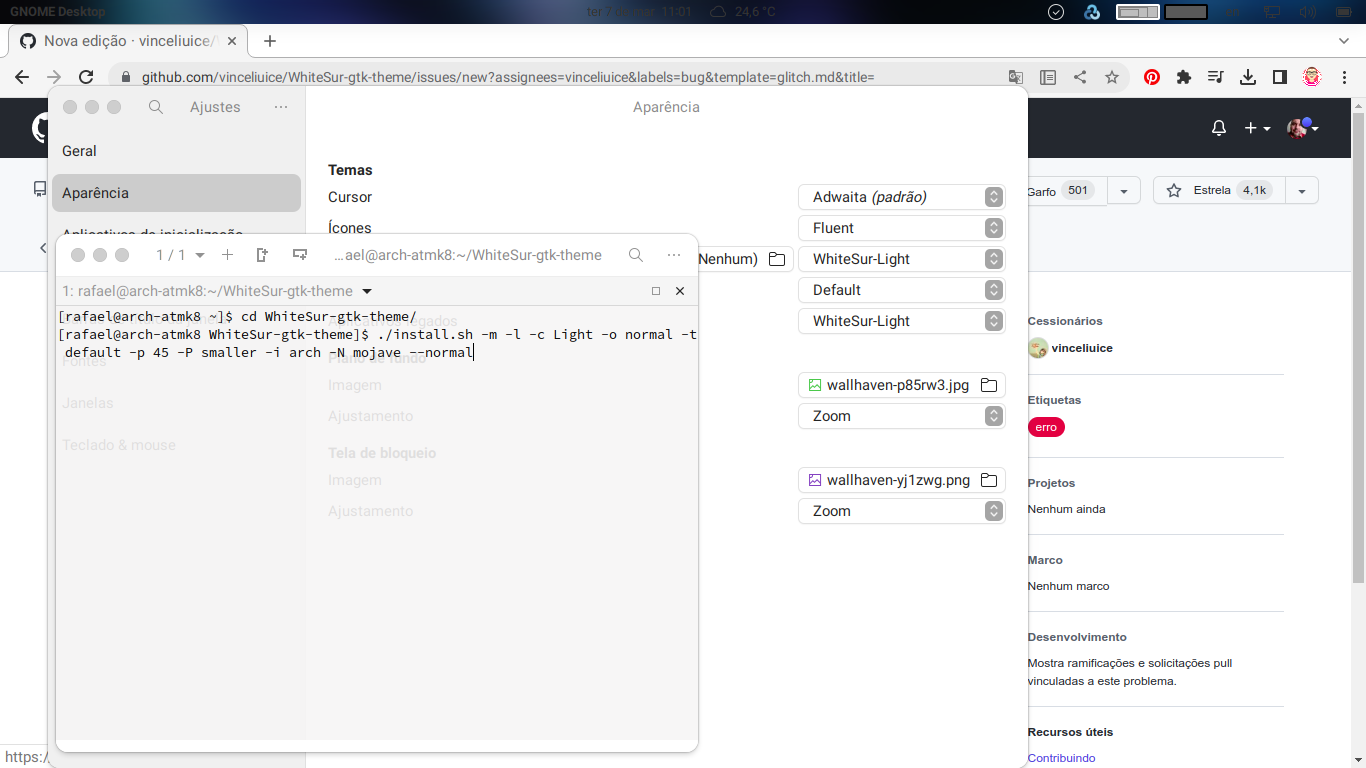The height and width of the screenshot is (768, 1366).
Task: Click the side panel toggle icon
Action: pos(1281,76)
